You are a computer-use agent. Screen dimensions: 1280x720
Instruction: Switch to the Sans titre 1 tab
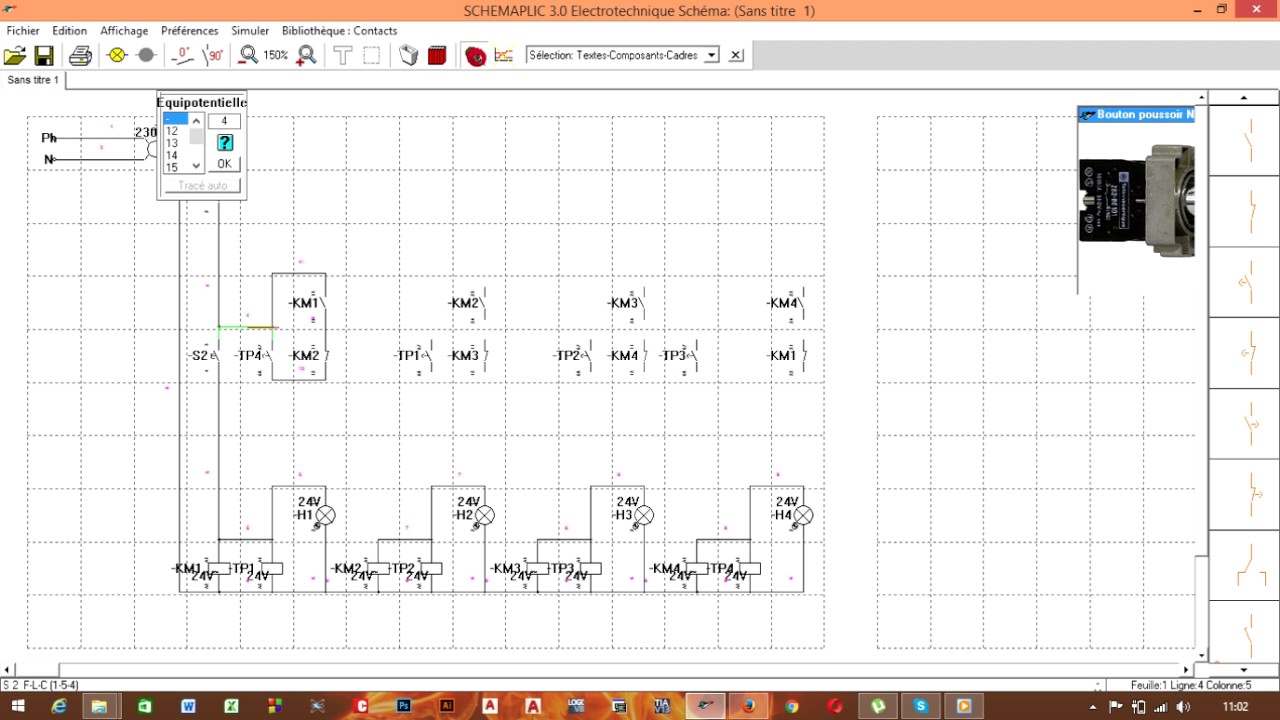[33, 80]
